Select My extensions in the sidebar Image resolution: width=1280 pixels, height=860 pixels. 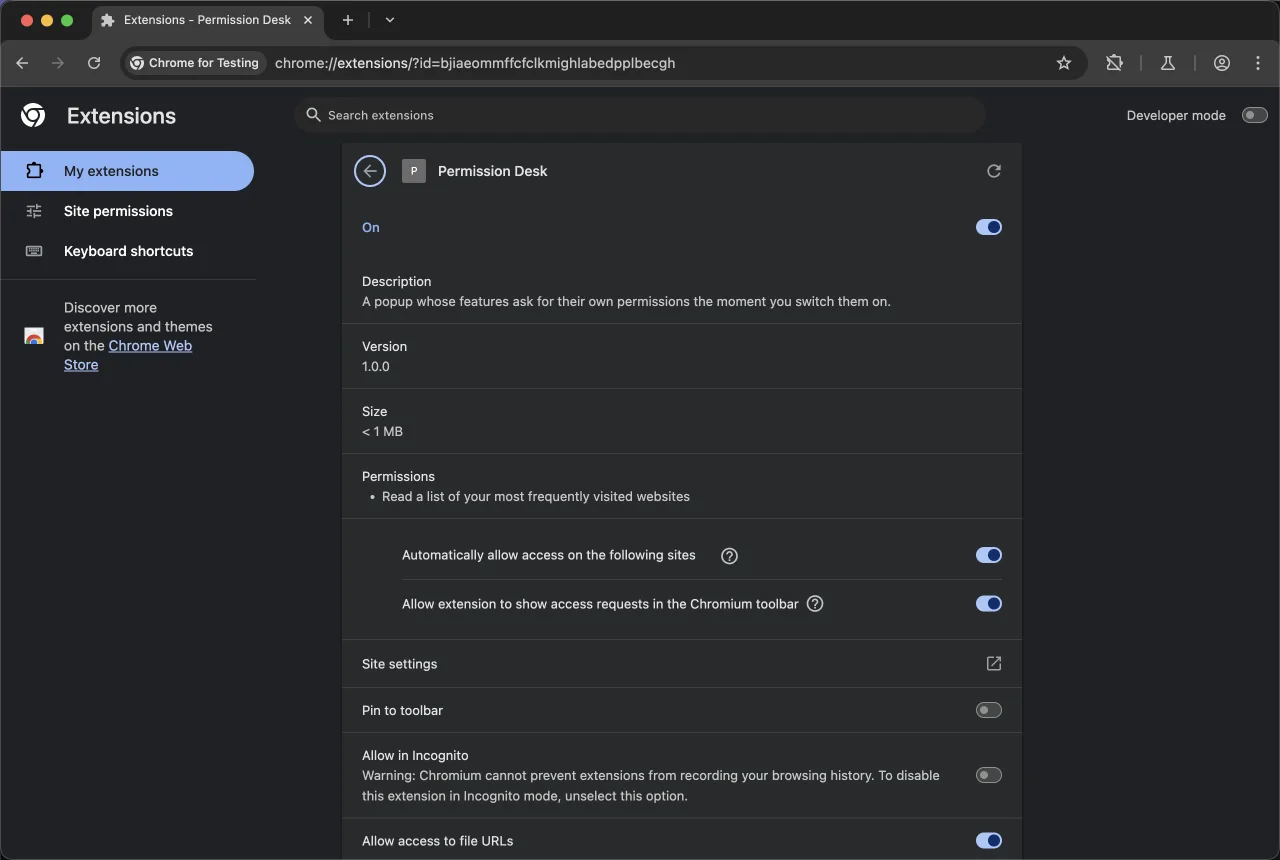(x=127, y=171)
